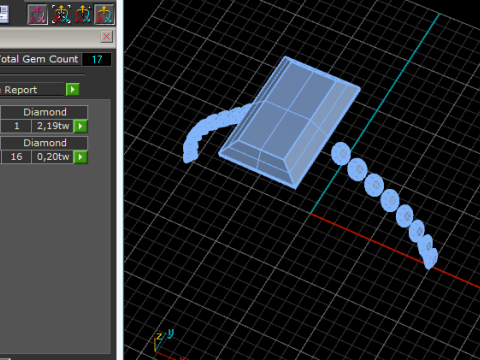The width and height of the screenshot is (480, 360).
Task: Click green arrow beside 0,20tw Diamond
Action: (x=80, y=157)
